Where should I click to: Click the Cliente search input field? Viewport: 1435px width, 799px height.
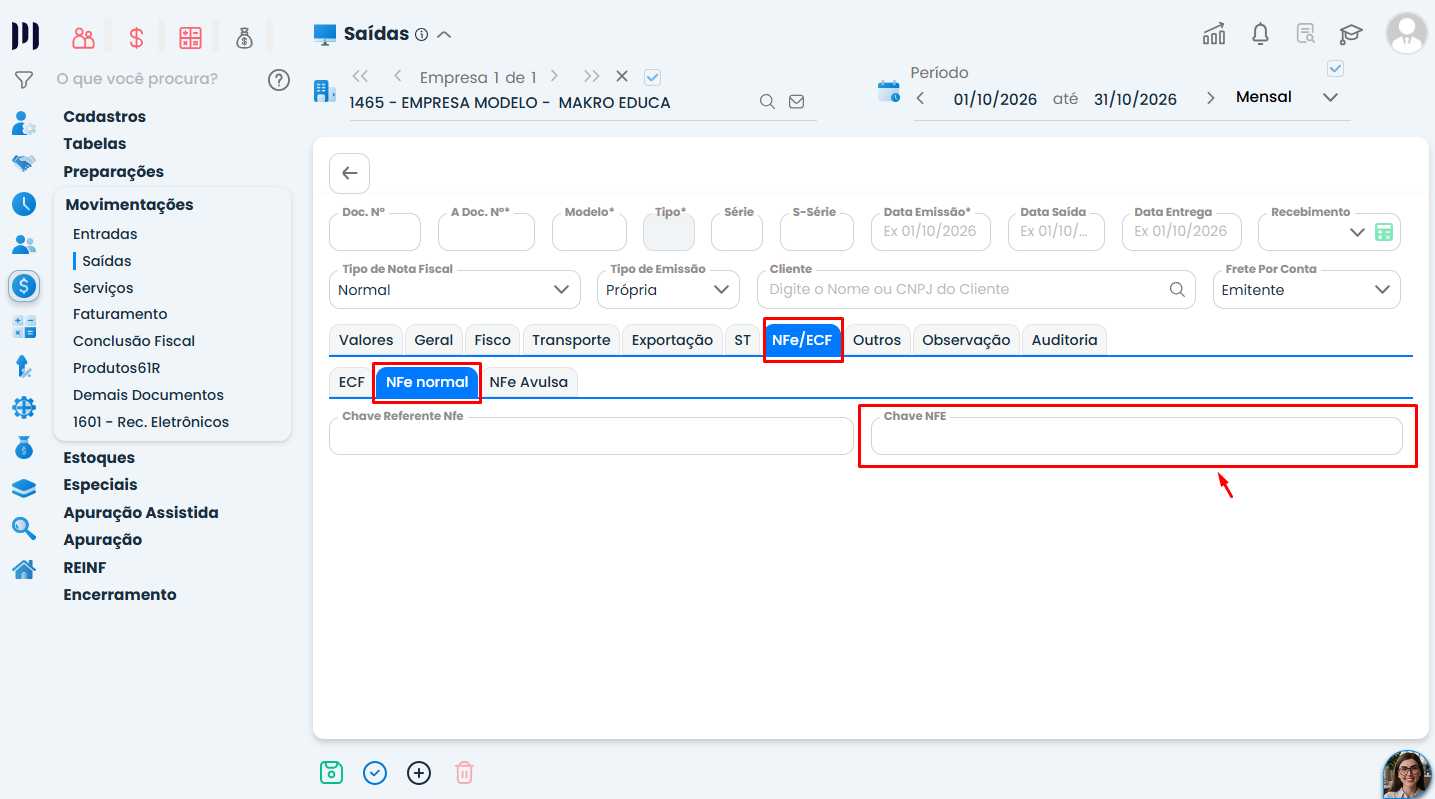pos(976,290)
